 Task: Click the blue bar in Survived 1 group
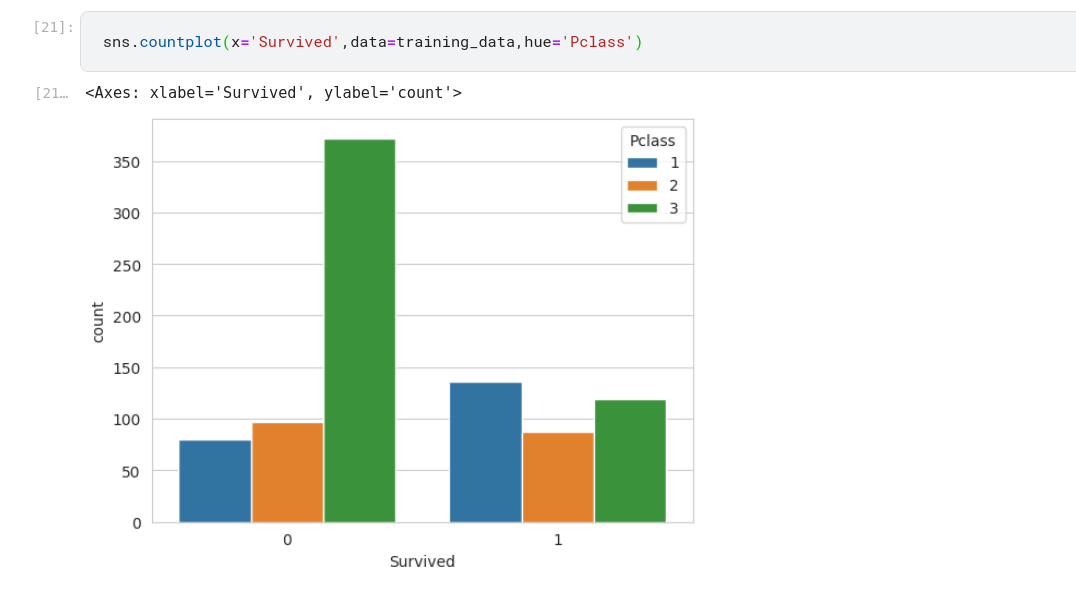tap(485, 452)
